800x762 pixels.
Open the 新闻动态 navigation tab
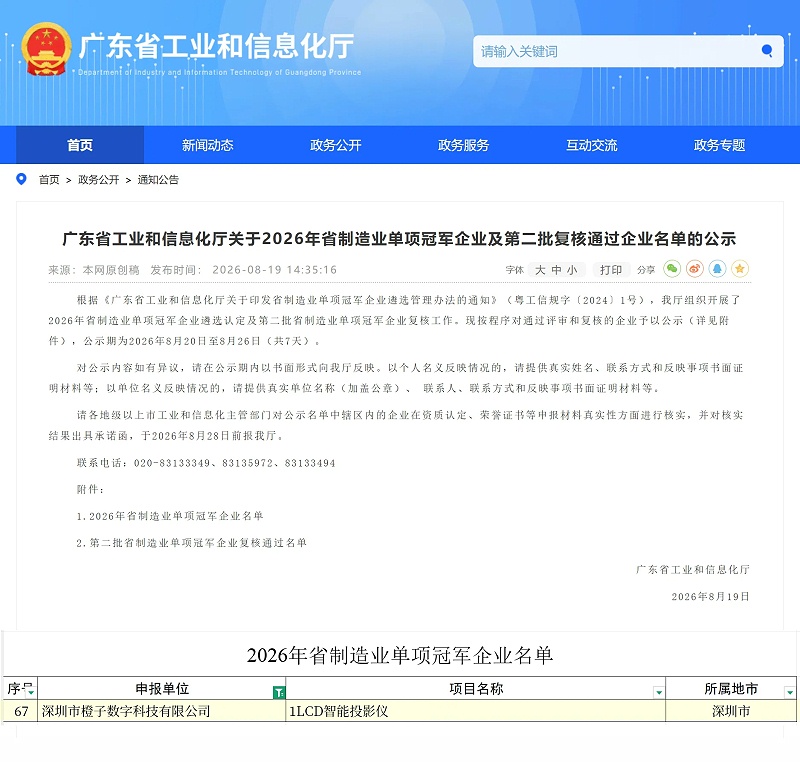[208, 145]
